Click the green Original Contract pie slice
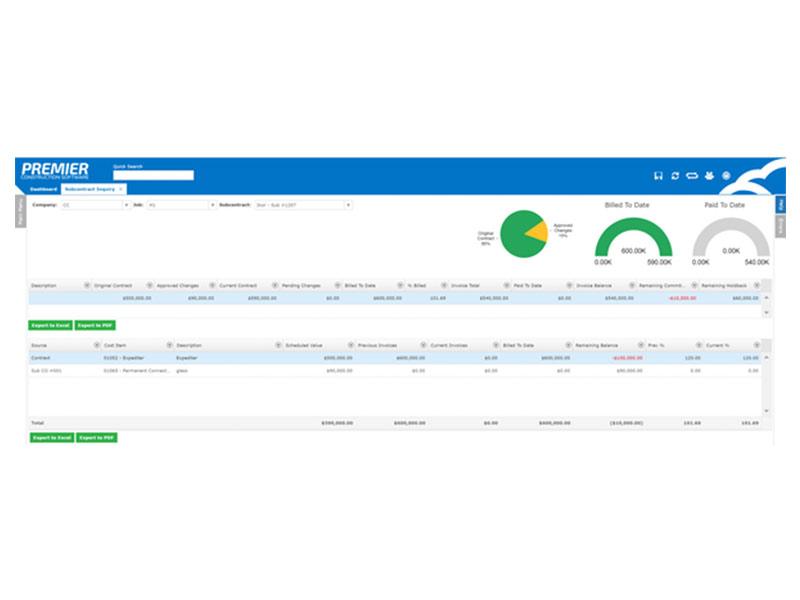The image size is (800, 600). pos(515,235)
